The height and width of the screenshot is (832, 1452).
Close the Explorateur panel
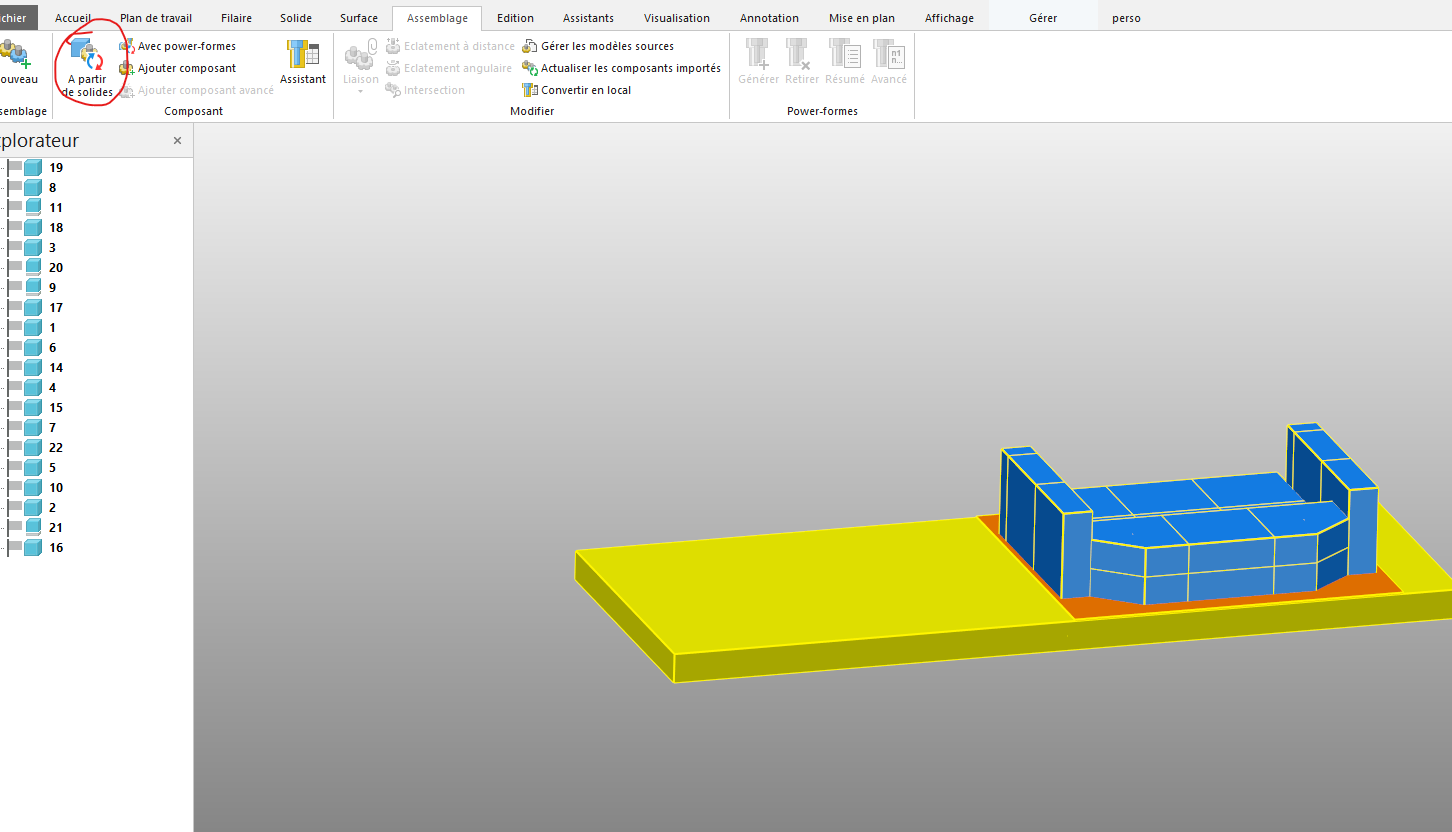coord(177,141)
